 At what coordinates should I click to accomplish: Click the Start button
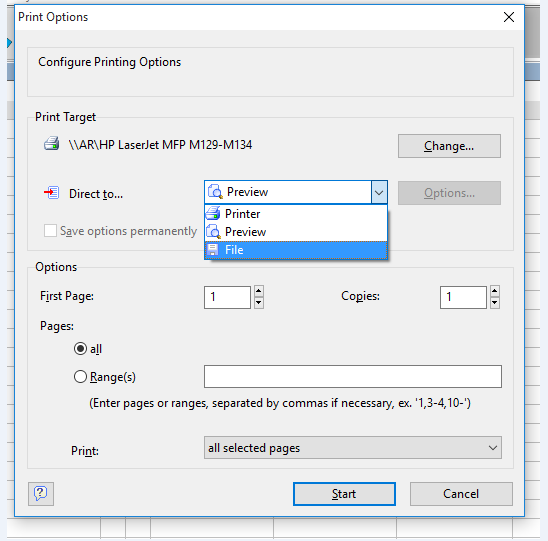pos(344,494)
